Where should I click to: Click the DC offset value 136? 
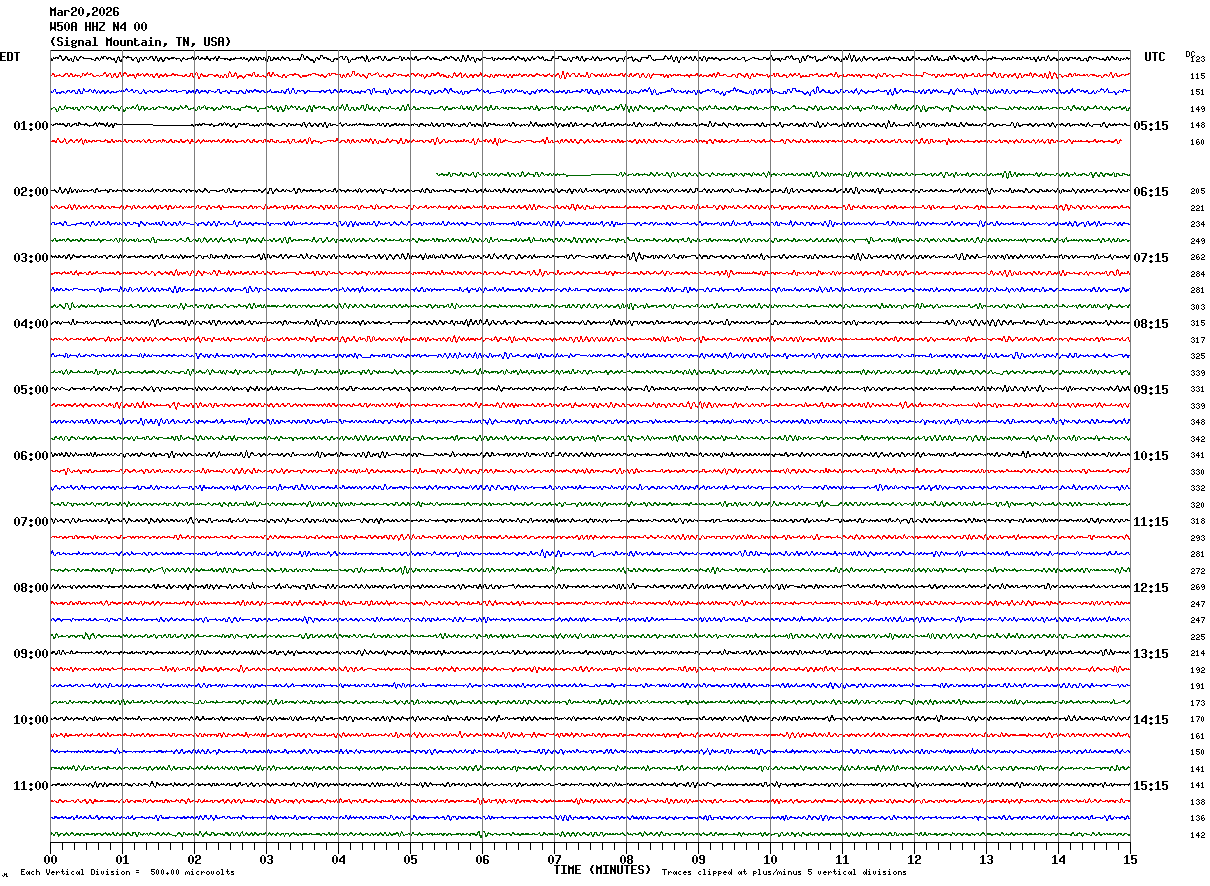1197,818
